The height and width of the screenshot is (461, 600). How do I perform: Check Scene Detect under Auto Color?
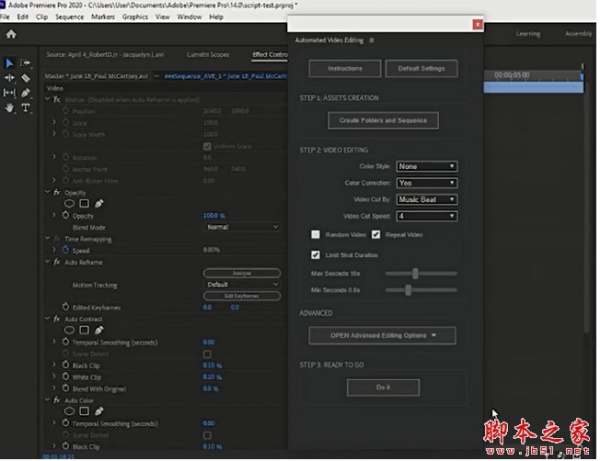[x=207, y=435]
